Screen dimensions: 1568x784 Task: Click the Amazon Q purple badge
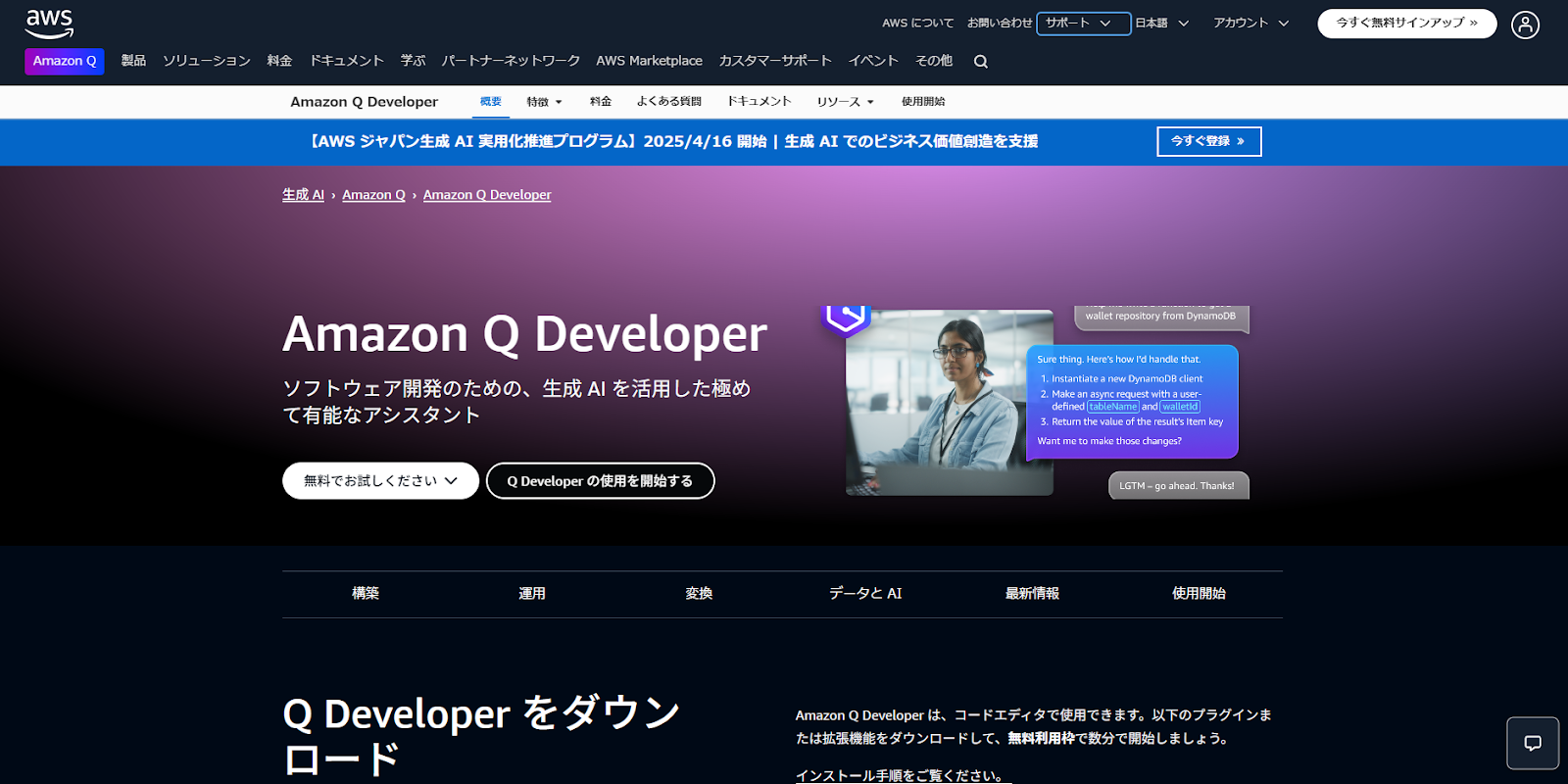click(x=65, y=61)
